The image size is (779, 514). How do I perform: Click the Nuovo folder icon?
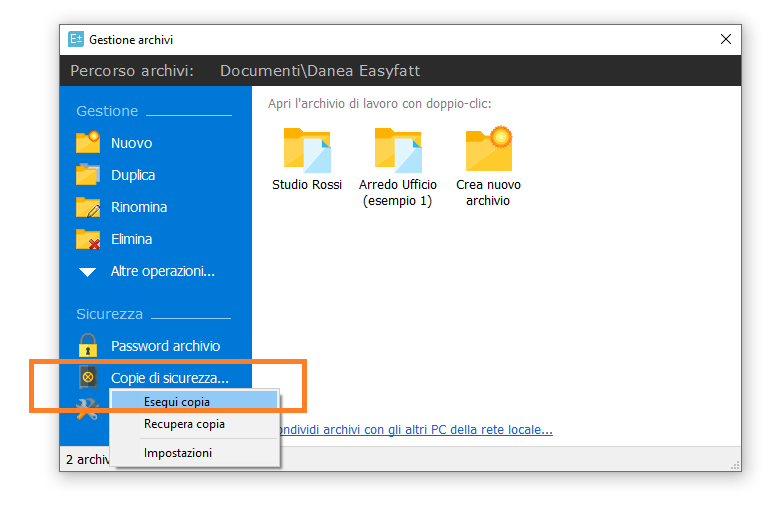click(x=88, y=143)
